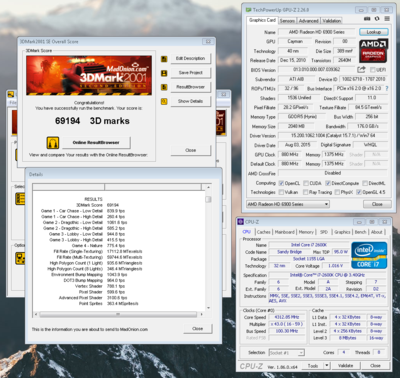Image resolution: width=400 pixels, height=378 pixels.
Task: Toggle the DirectML checkbox
Action: [x=365, y=183]
